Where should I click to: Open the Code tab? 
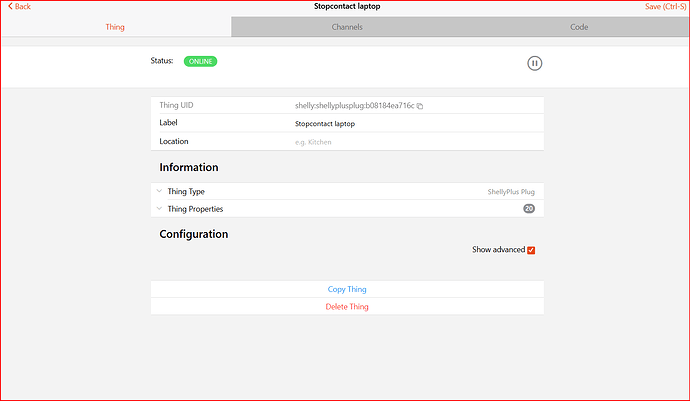579,27
